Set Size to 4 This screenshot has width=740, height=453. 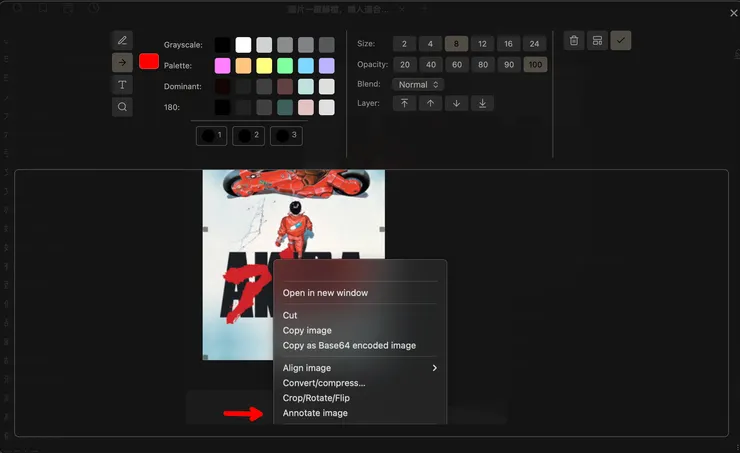pyautogui.click(x=430, y=44)
